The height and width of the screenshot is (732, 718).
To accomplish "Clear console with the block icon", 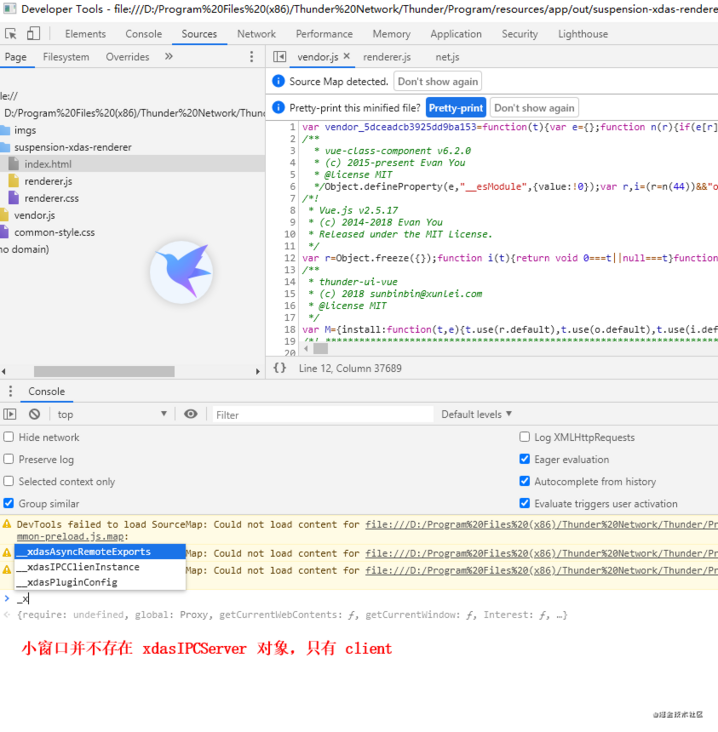I will tap(34, 414).
